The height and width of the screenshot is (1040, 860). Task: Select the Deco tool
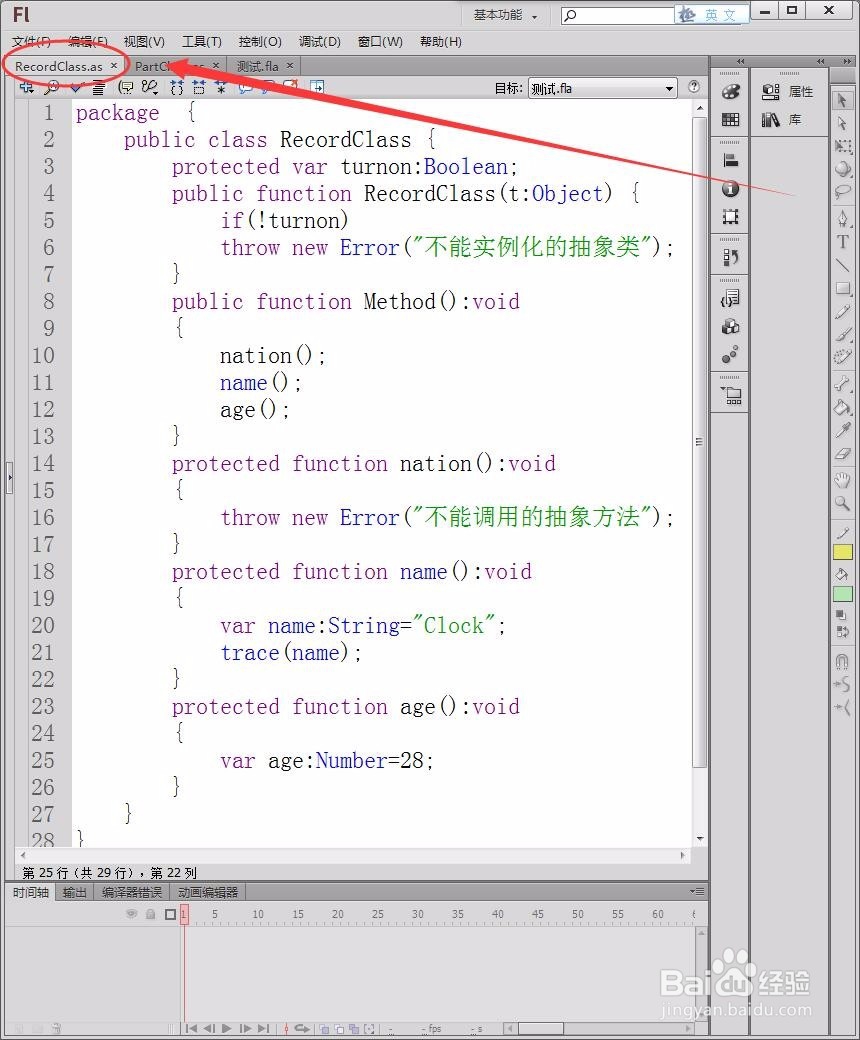coord(842,358)
